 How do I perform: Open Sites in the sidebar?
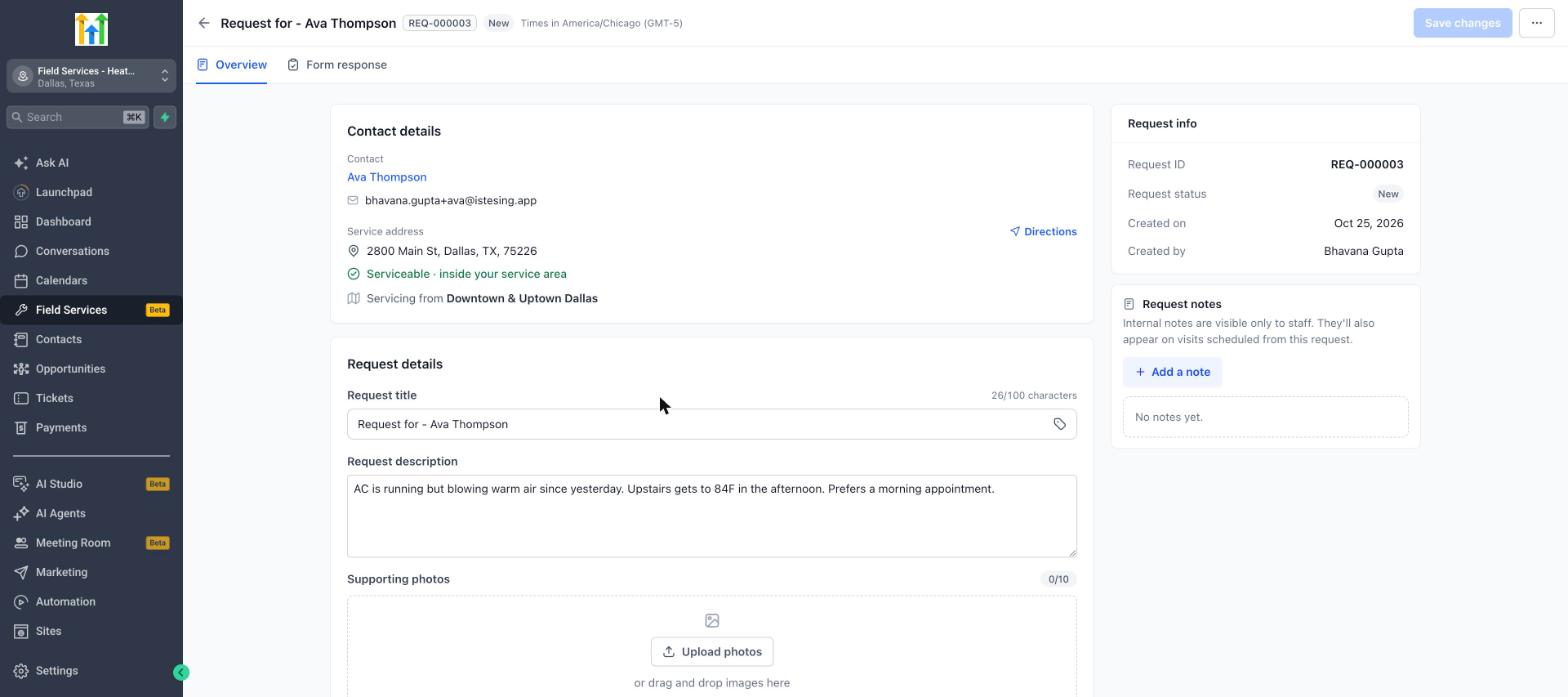91,631
